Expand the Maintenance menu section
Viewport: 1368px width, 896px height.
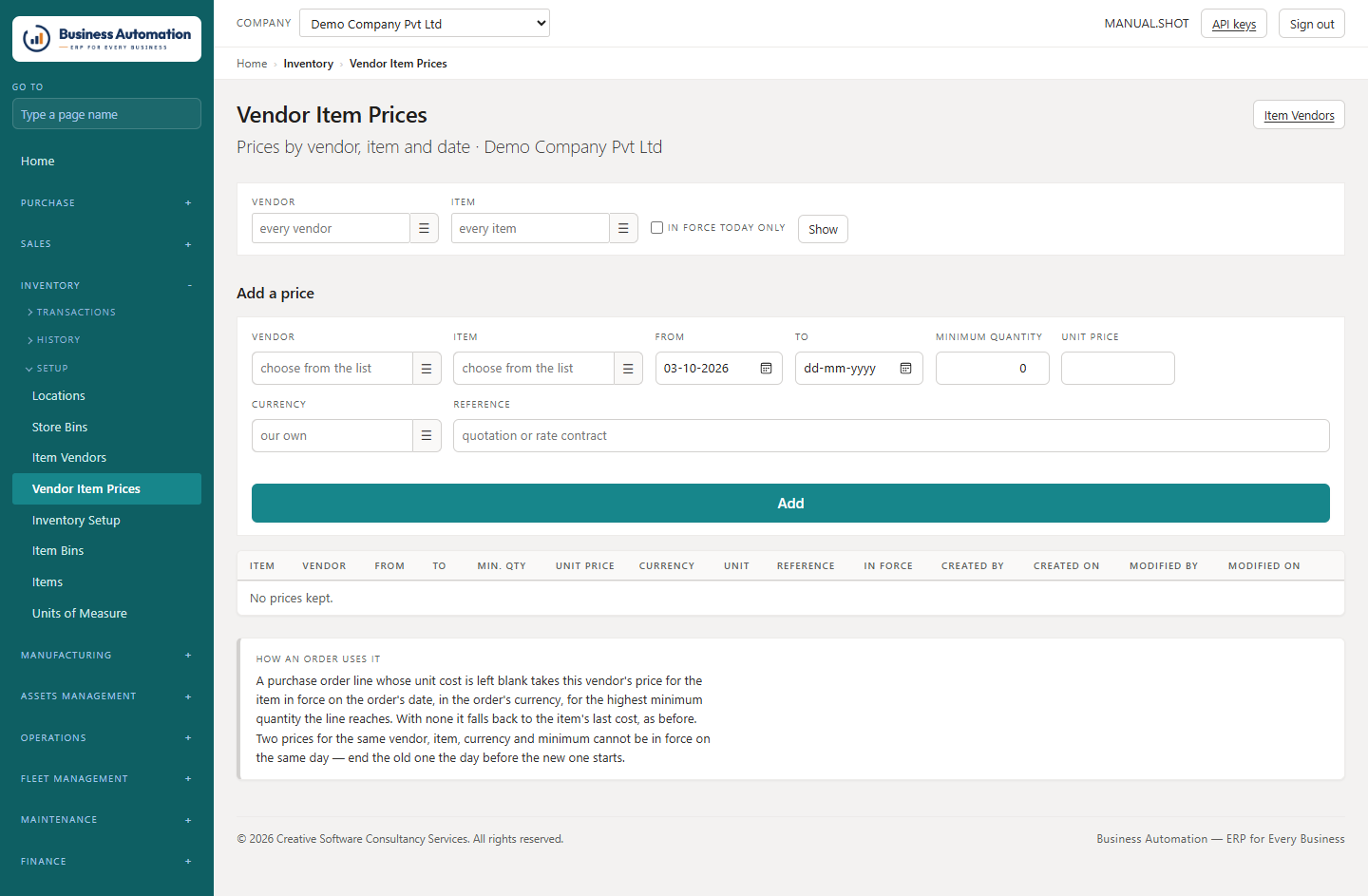106,820
